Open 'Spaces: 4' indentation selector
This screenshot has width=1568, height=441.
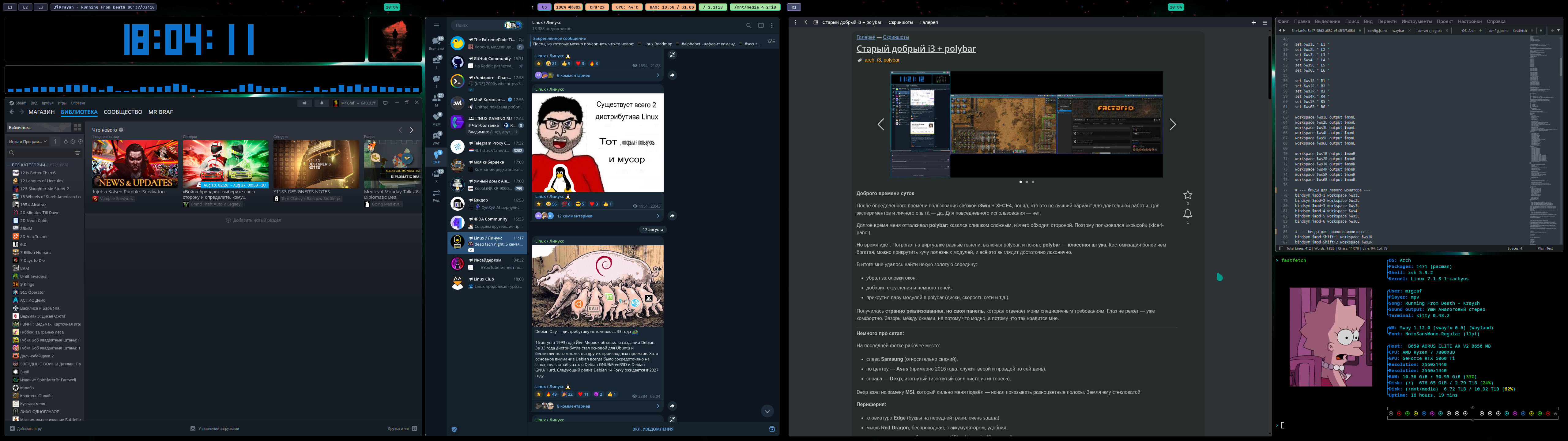point(1514,248)
